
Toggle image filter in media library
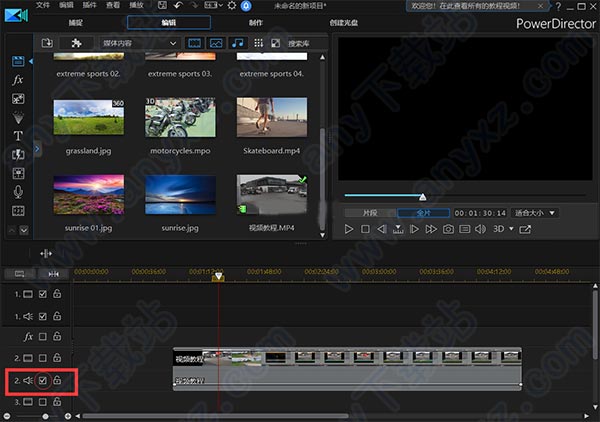point(216,43)
